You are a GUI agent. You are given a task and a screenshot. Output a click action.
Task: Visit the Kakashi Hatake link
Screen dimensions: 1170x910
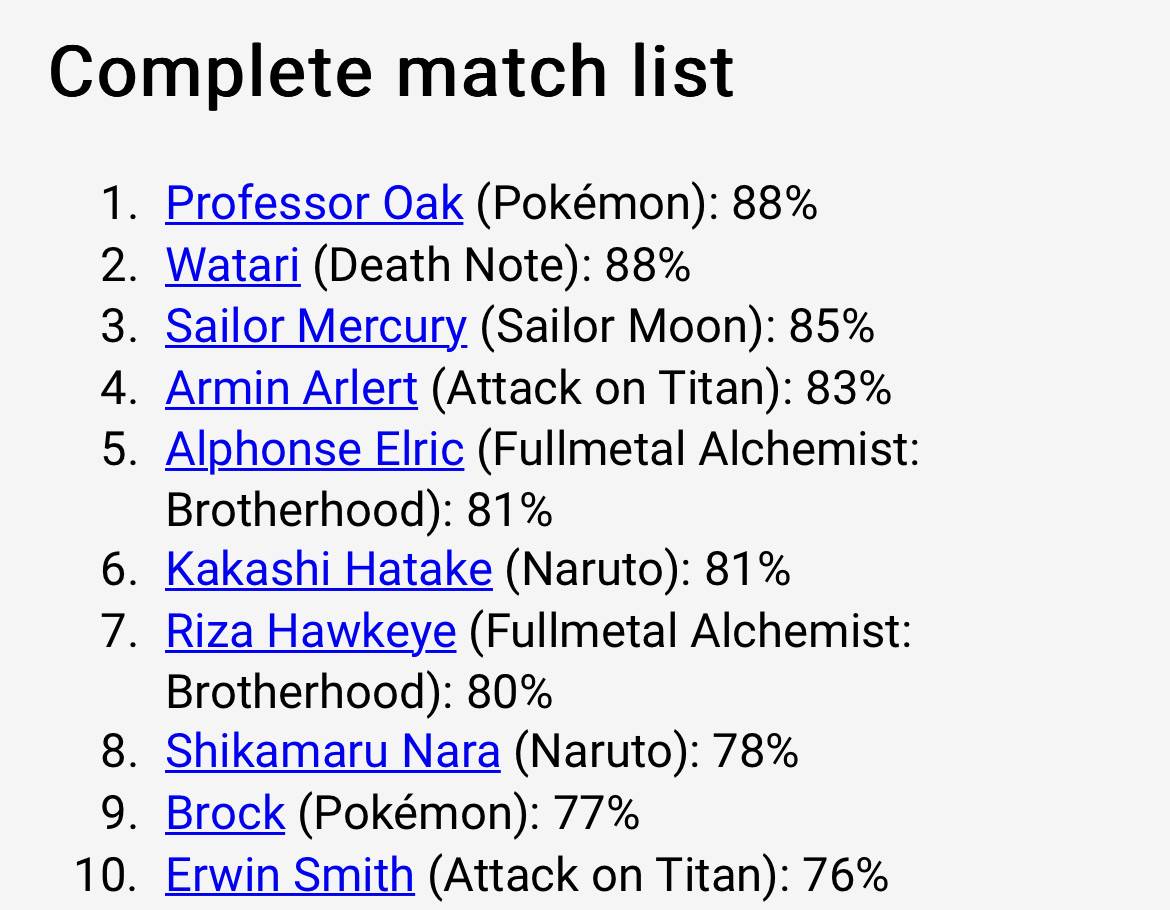329,569
